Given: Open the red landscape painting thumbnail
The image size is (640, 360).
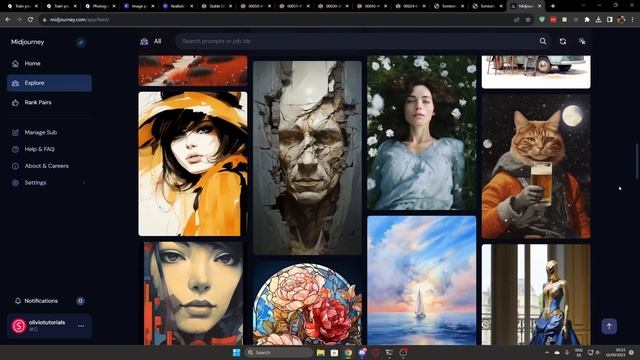Looking at the screenshot, I should click(193, 71).
